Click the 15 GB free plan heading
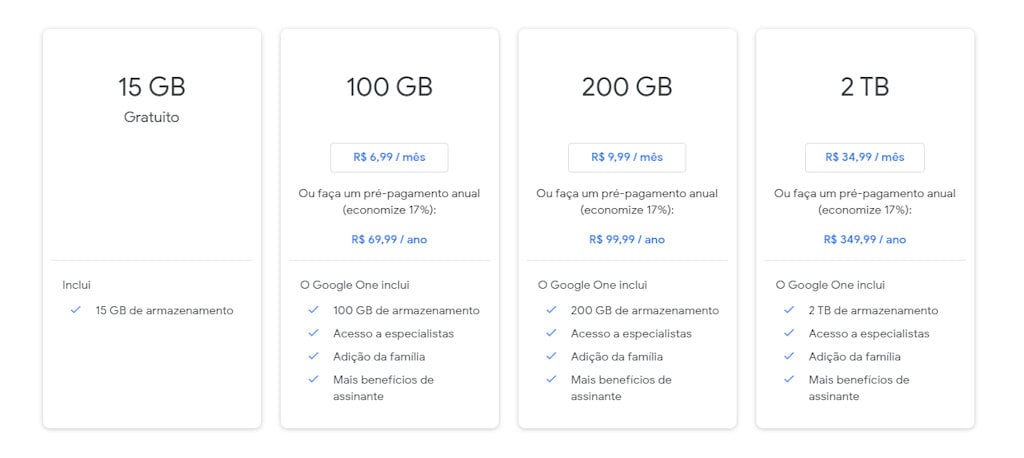The height and width of the screenshot is (458, 1024). pyautogui.click(x=152, y=87)
